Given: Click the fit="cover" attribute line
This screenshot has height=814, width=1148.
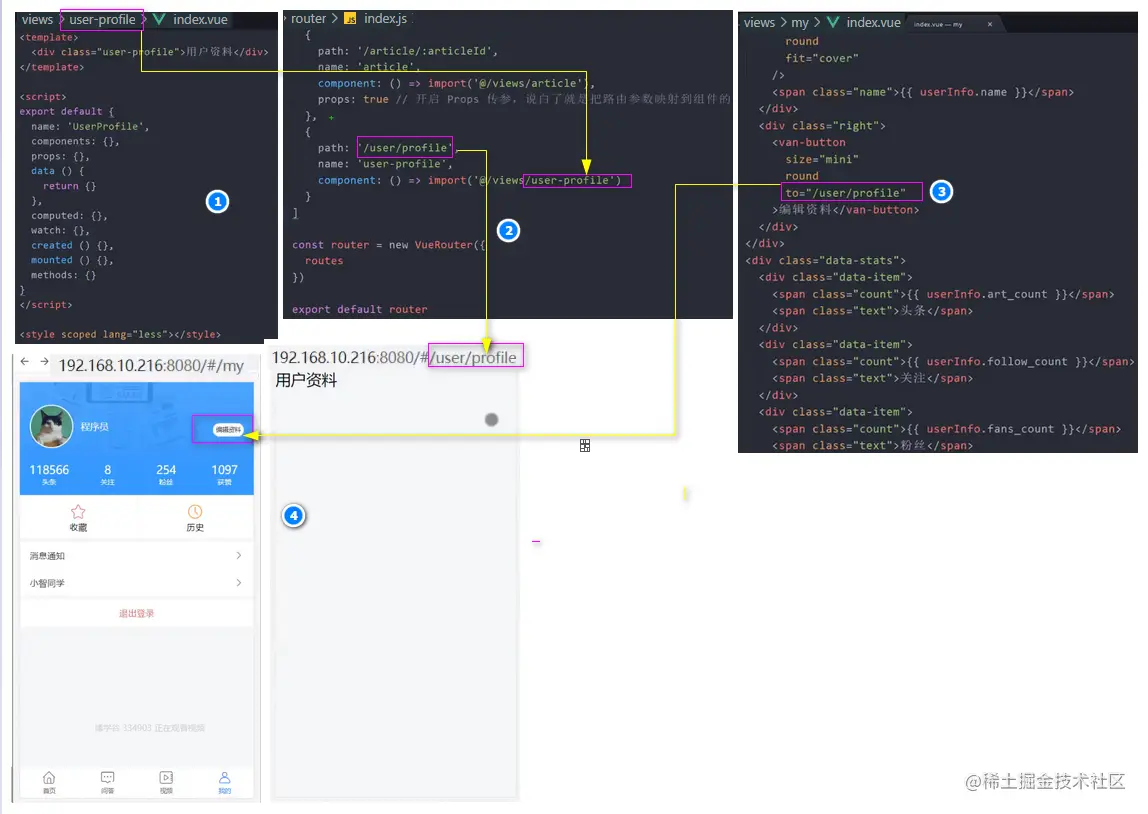Looking at the screenshot, I should point(821,59).
